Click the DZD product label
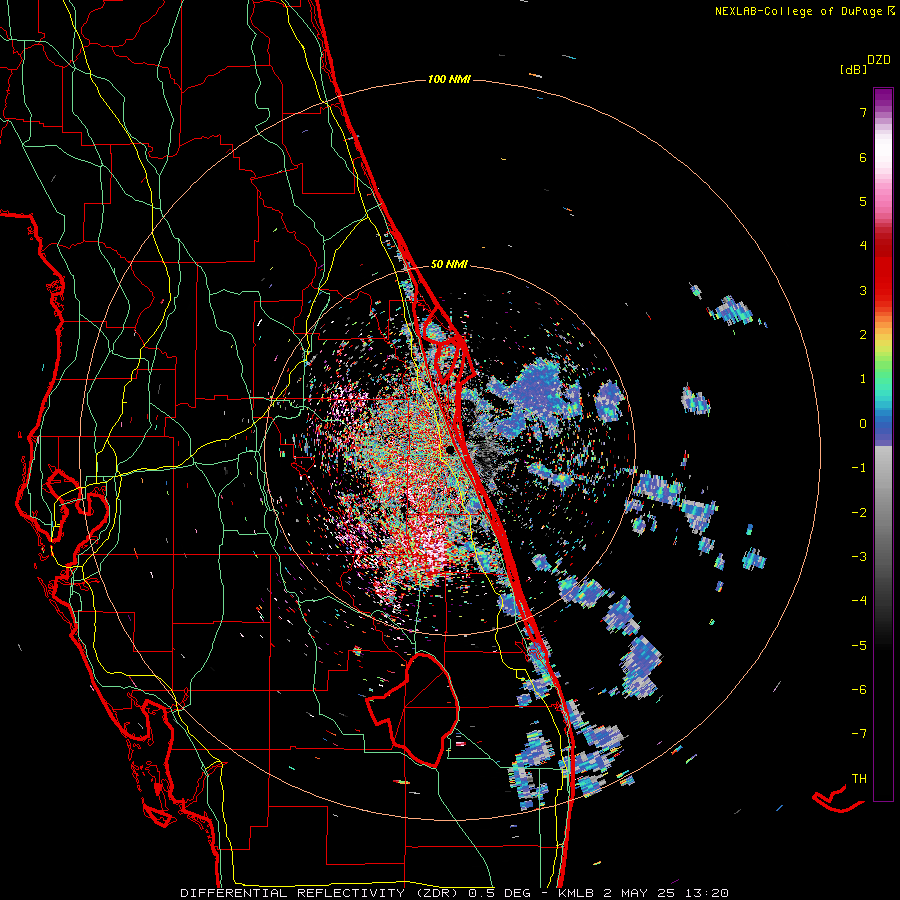Image resolution: width=900 pixels, height=900 pixels. [x=879, y=59]
